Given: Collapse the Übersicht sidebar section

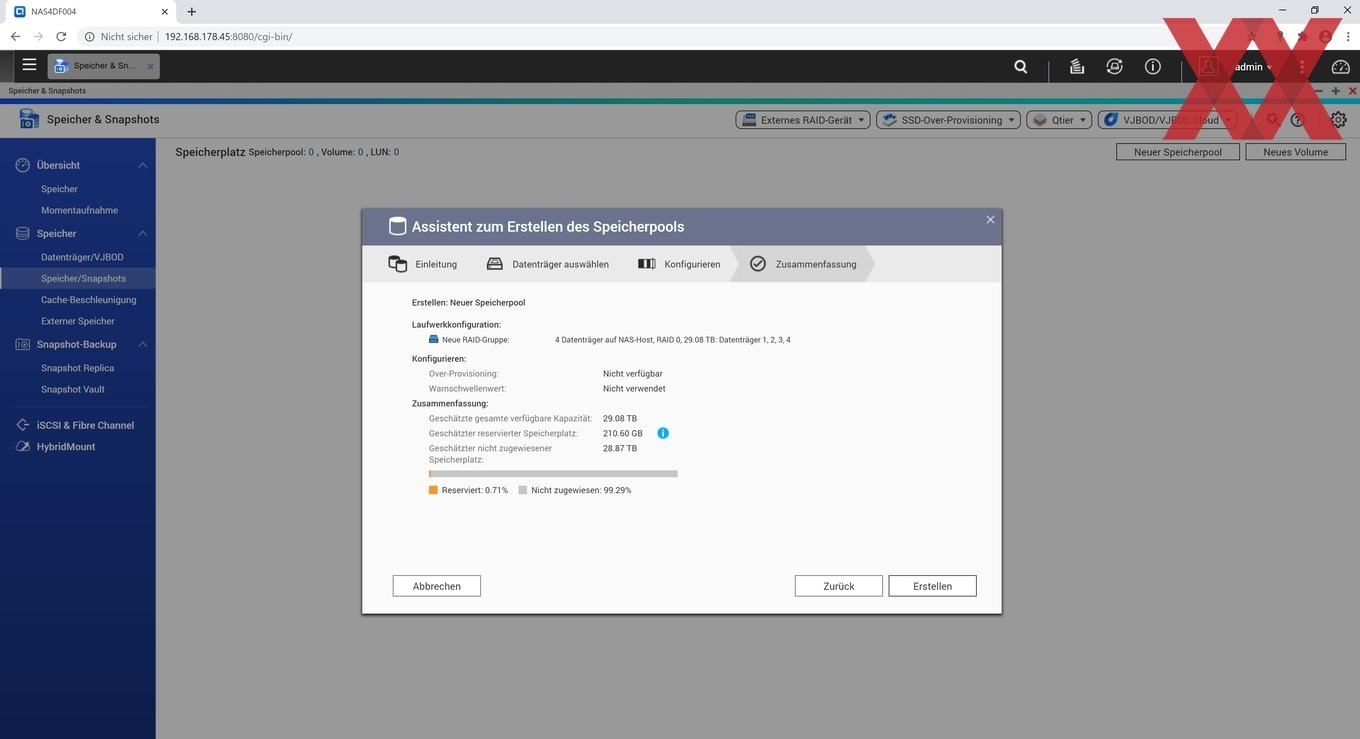Looking at the screenshot, I should pyautogui.click(x=143, y=165).
